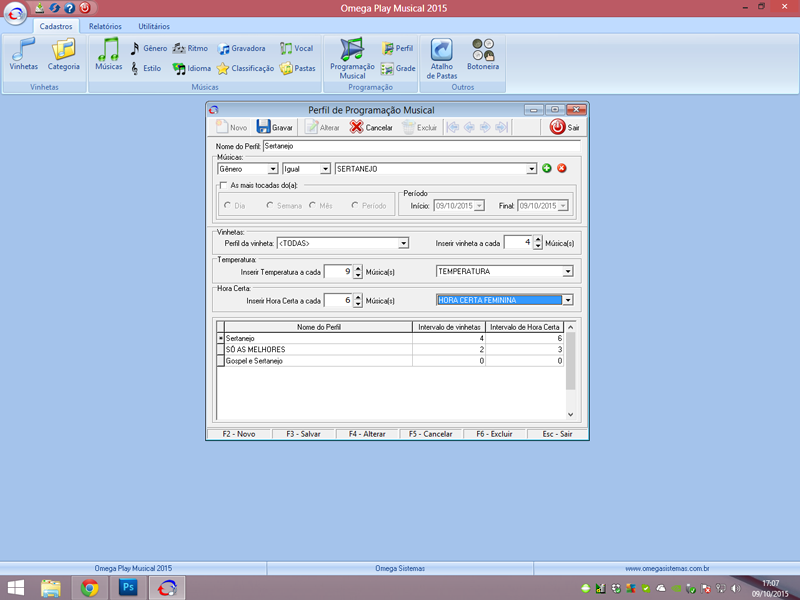
Task: Click F2 - Novo shortcut label
Action: (x=239, y=434)
